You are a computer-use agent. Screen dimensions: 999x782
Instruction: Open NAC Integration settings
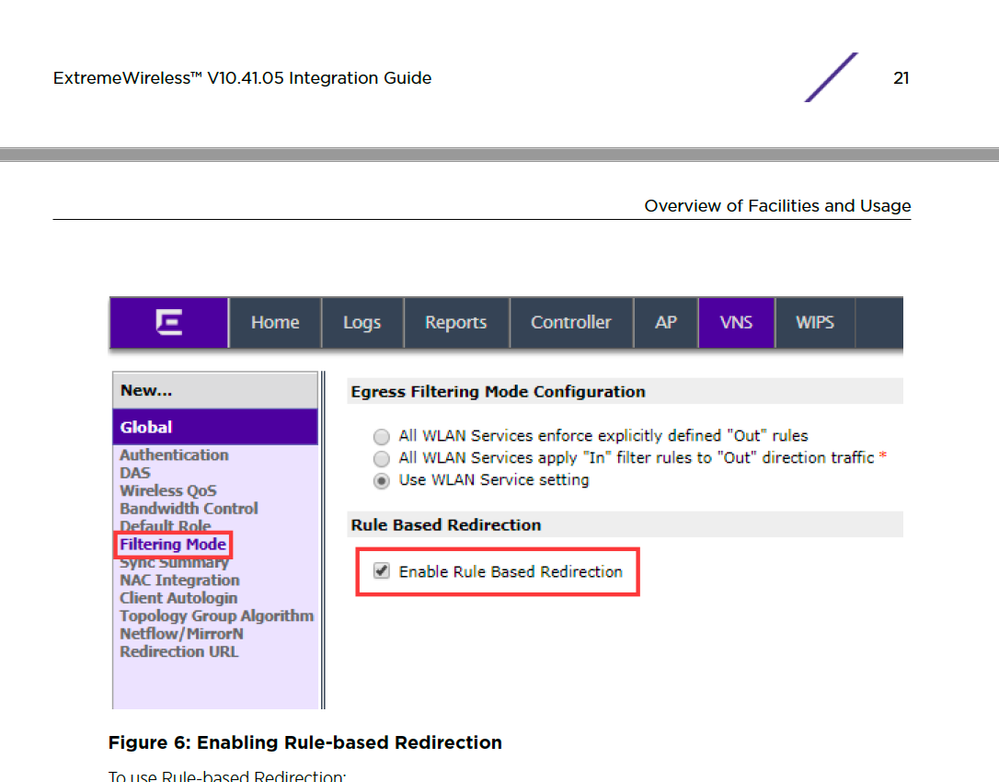pyautogui.click(x=180, y=580)
